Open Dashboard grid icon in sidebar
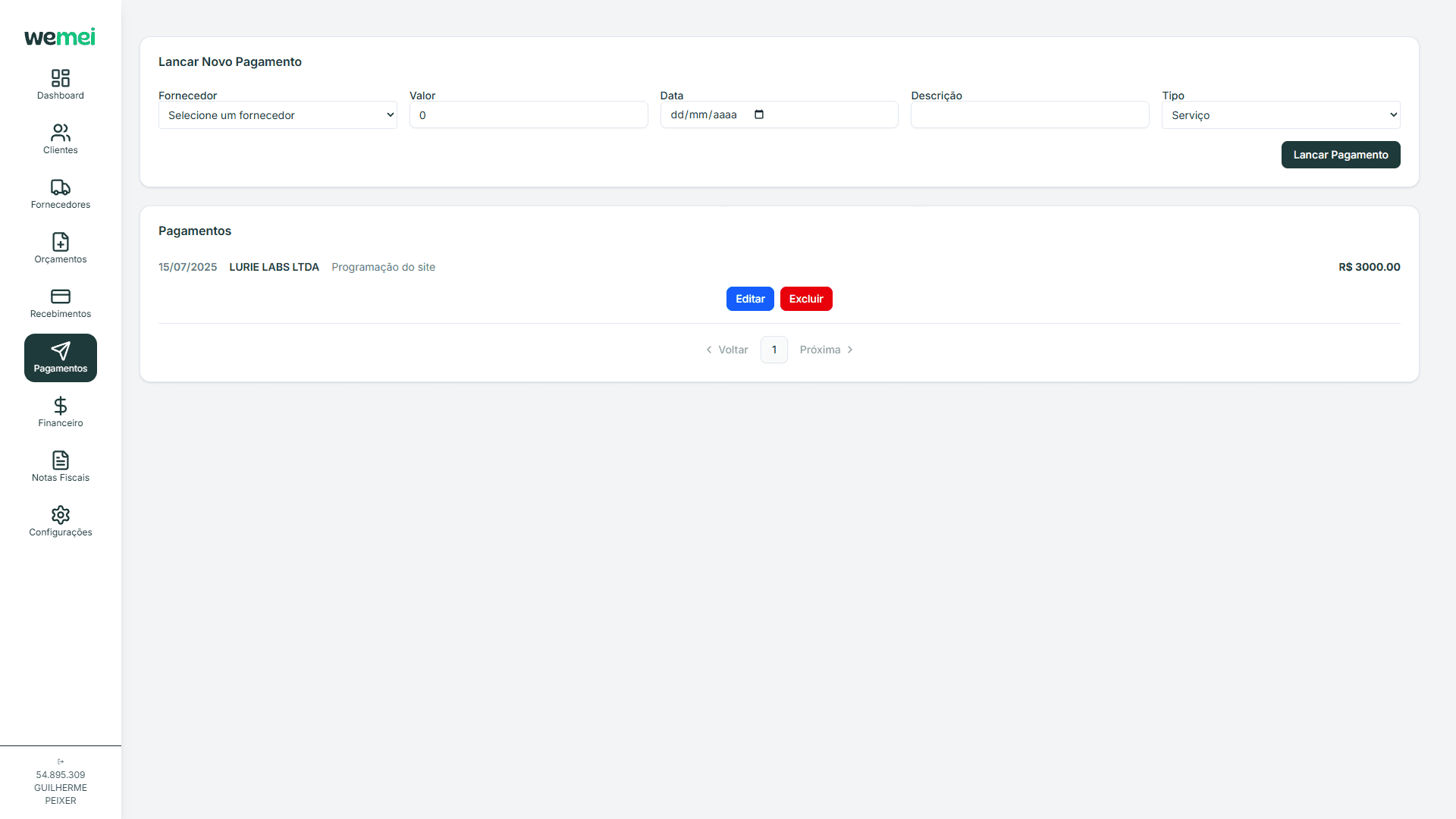 (61, 78)
